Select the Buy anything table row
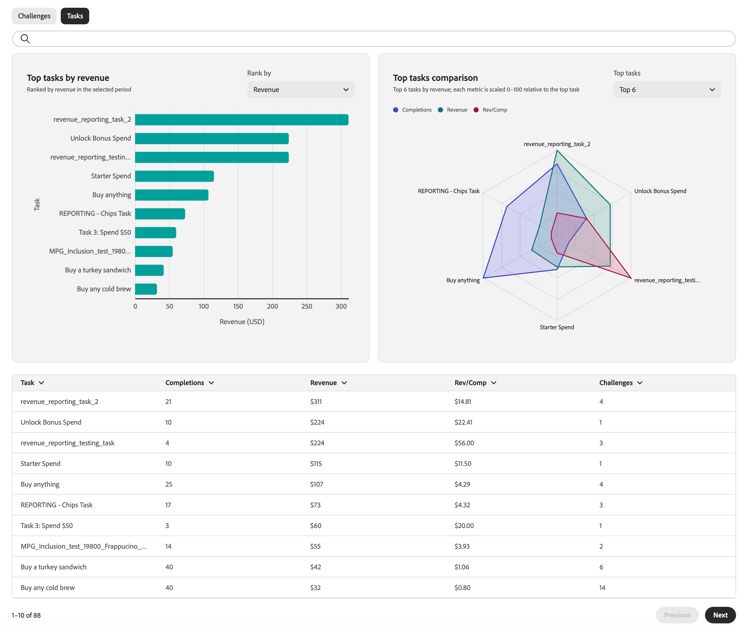750x627 pixels. click(374, 484)
